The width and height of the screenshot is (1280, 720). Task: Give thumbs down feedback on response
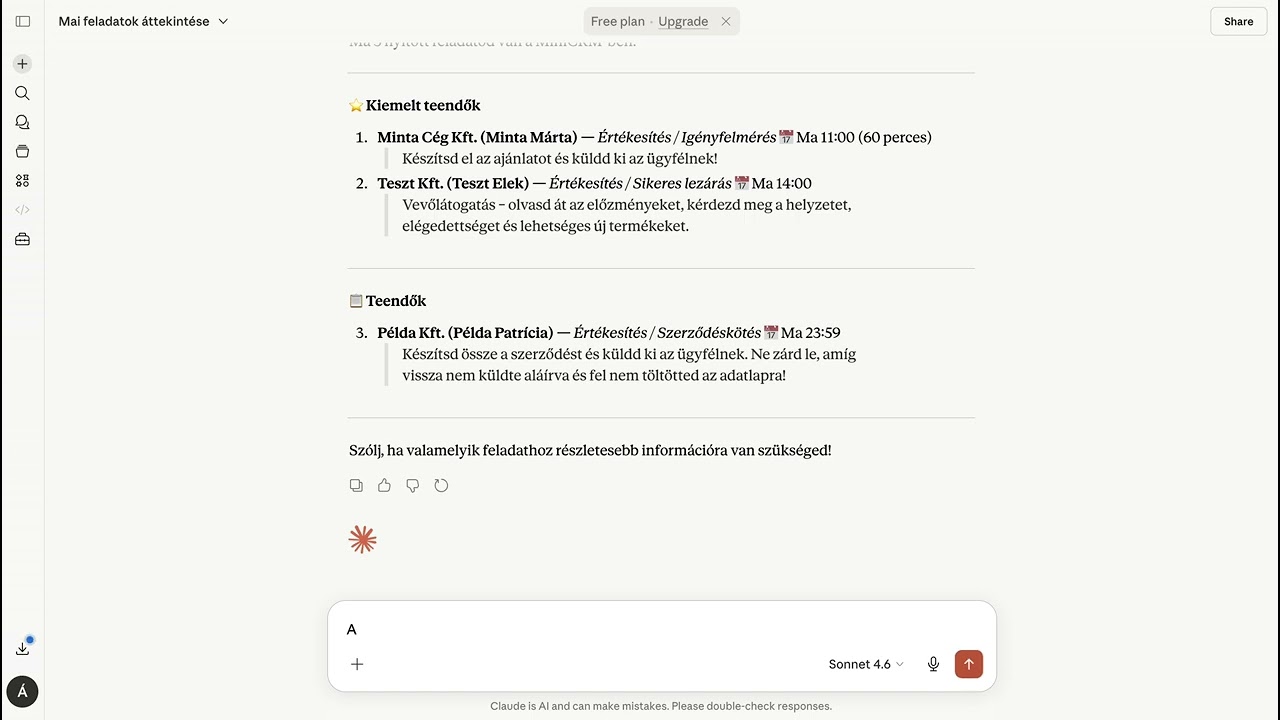pyautogui.click(x=413, y=485)
